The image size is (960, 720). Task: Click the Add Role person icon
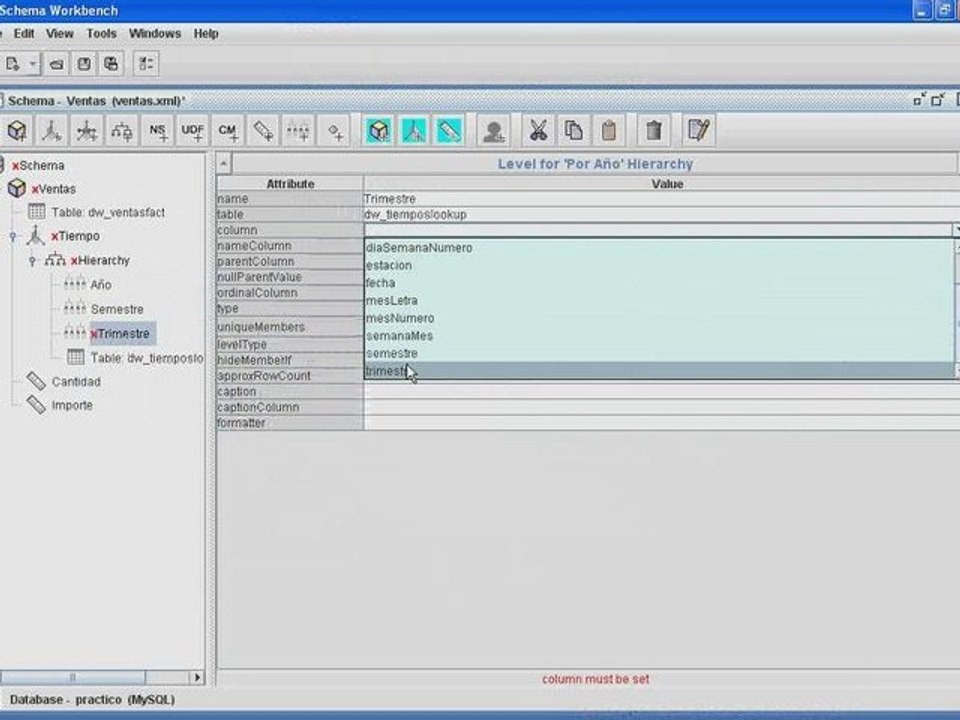pyautogui.click(x=493, y=130)
